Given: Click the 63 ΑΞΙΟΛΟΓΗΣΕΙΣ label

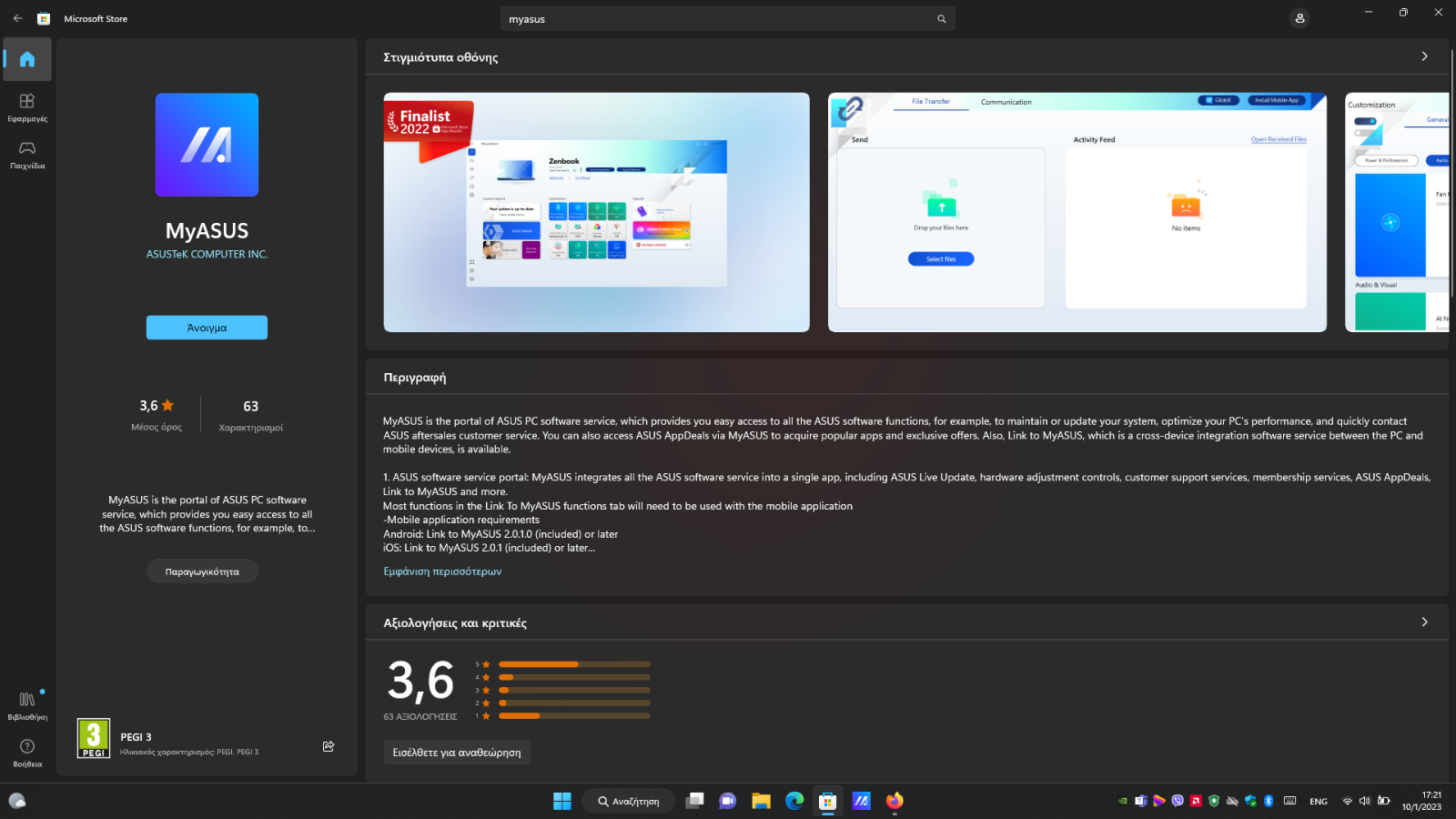Looking at the screenshot, I should [420, 717].
